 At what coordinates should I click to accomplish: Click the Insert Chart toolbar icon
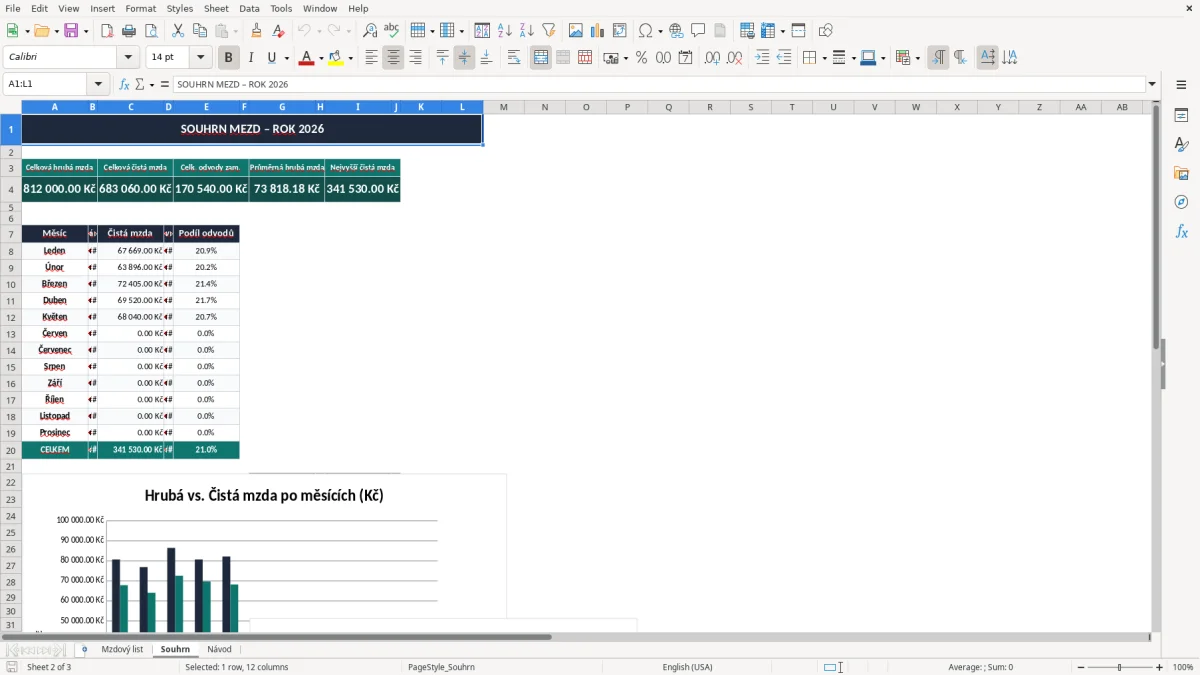[x=597, y=31]
